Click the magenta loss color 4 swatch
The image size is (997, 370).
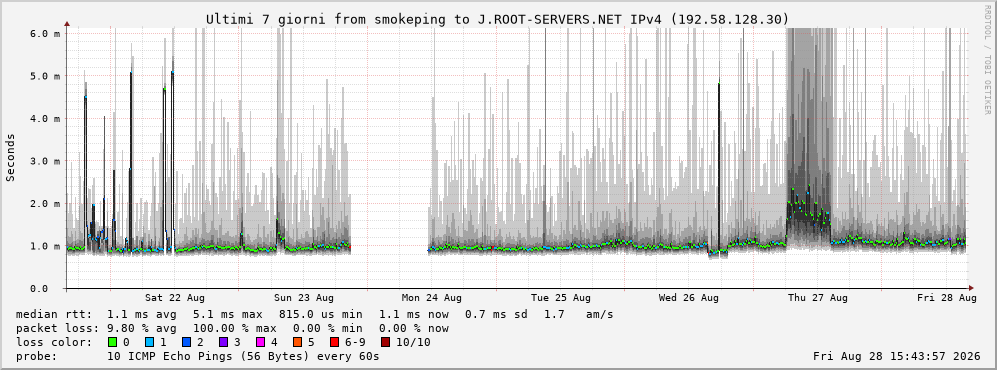[x=260, y=342]
